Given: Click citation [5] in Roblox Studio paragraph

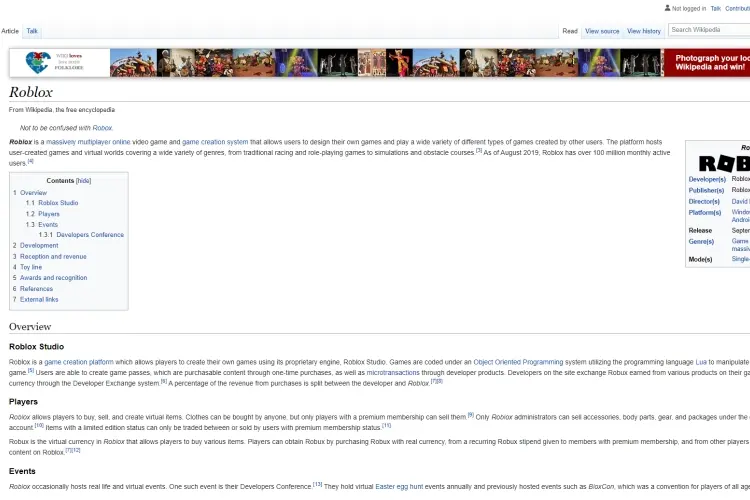Looking at the screenshot, I should pyautogui.click(x=31, y=370).
